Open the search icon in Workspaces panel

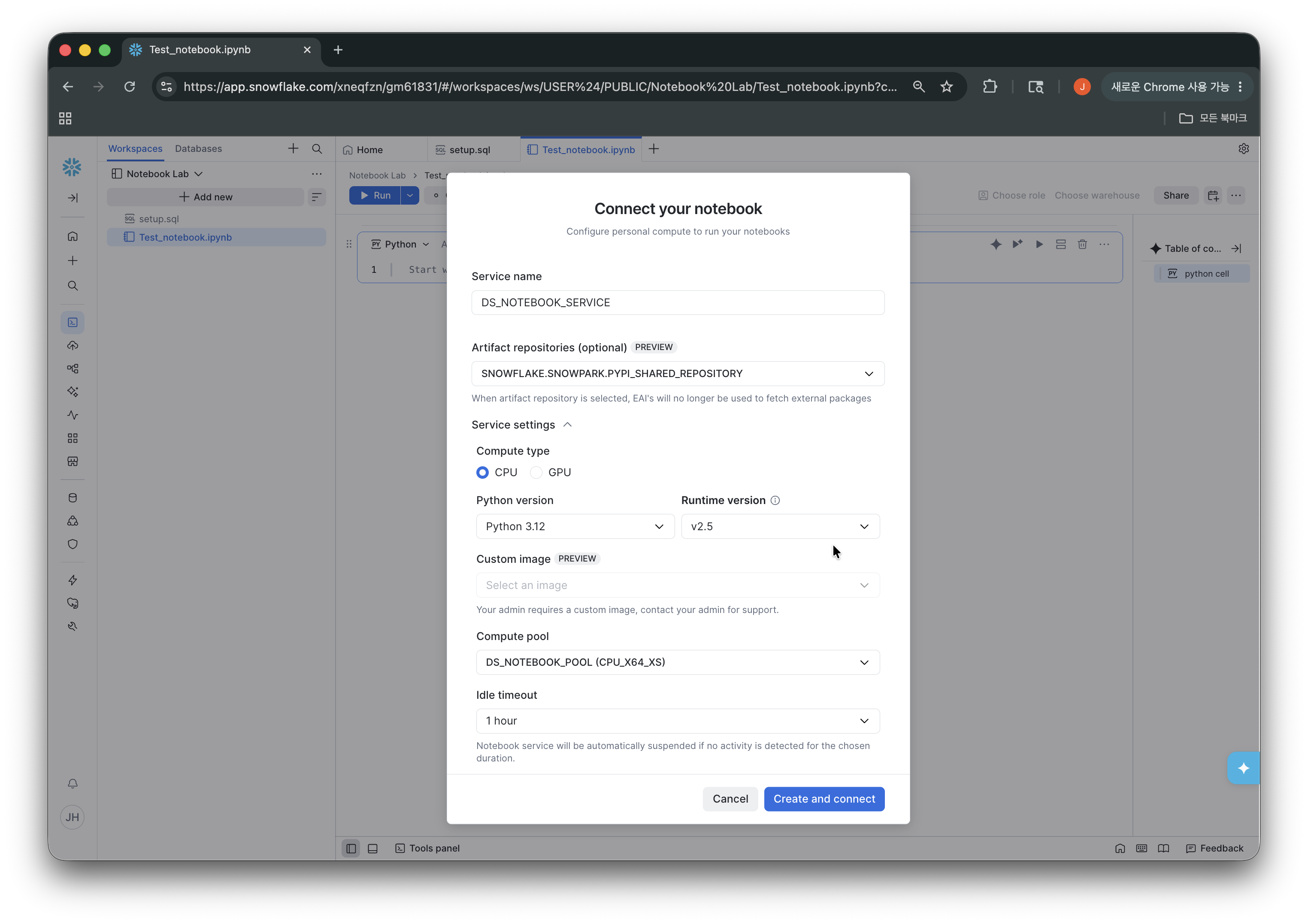tap(317, 148)
